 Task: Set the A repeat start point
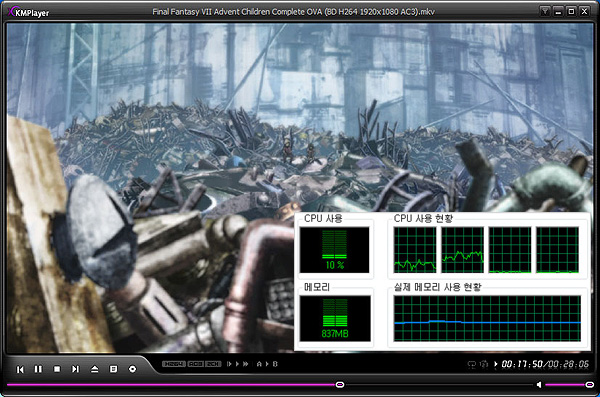point(259,364)
